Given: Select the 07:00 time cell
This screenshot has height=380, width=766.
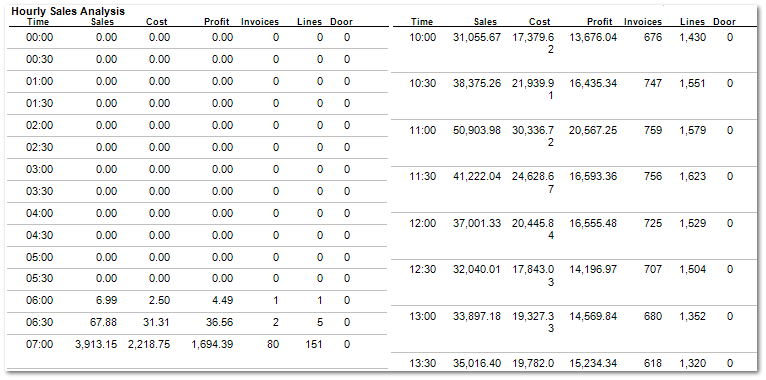Looking at the screenshot, I should pyautogui.click(x=39, y=344).
